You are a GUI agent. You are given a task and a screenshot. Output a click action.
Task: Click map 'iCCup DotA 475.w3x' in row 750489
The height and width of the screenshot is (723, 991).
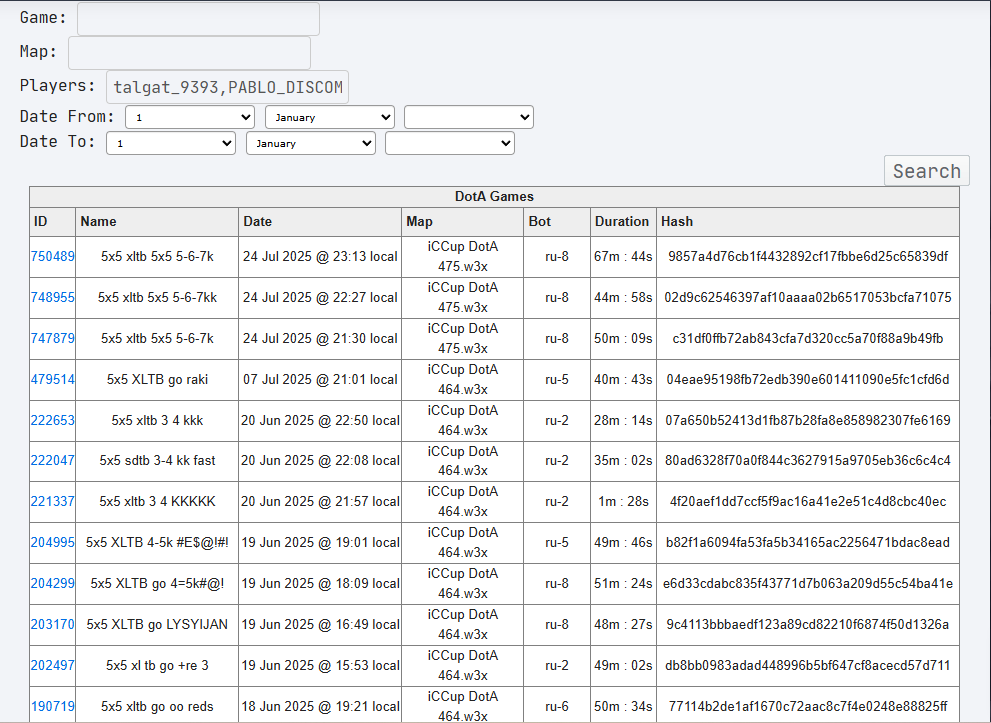[x=463, y=257]
